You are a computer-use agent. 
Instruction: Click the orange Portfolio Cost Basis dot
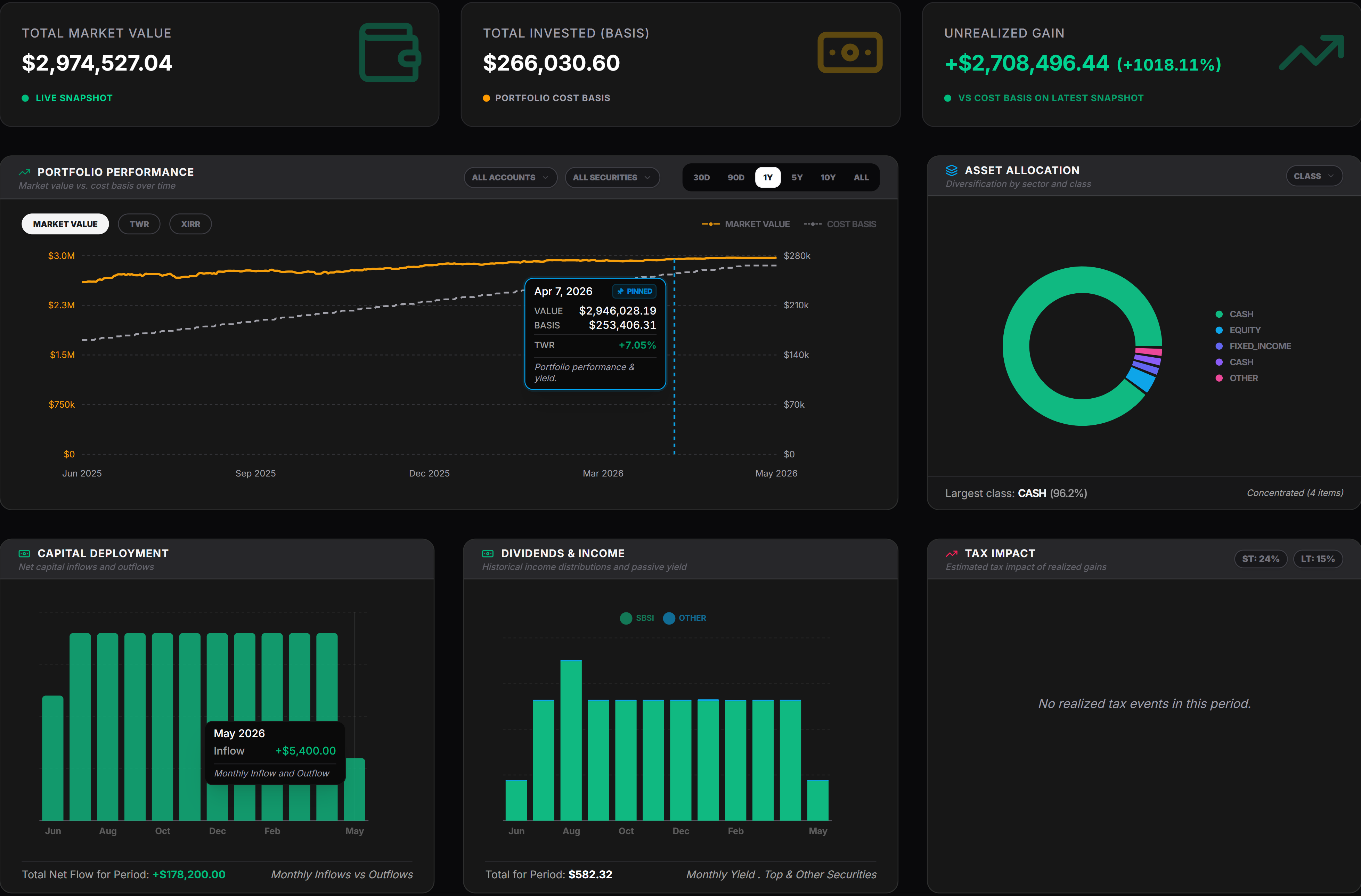point(486,98)
